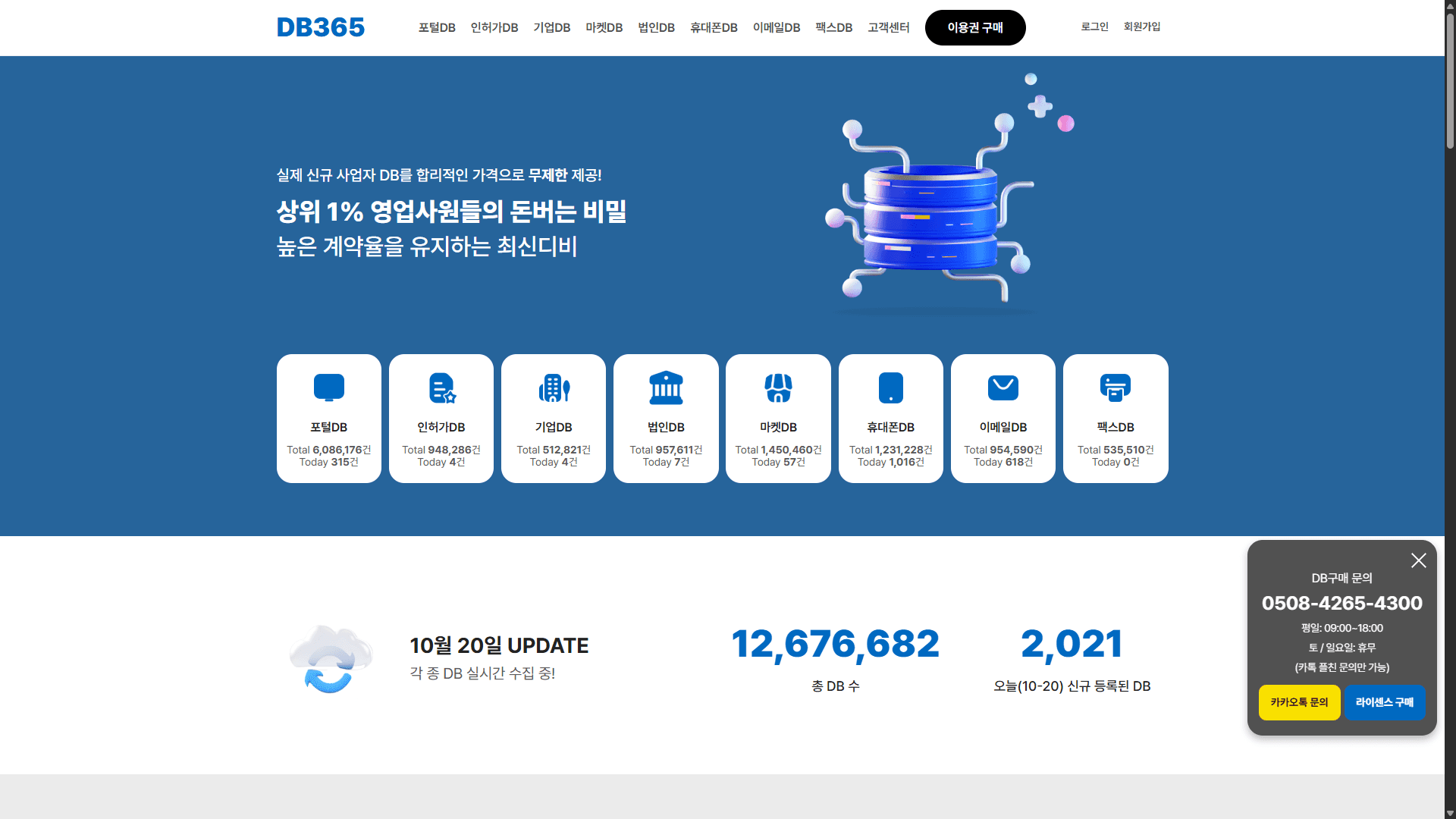Click the 법인DB bank icon
The width and height of the screenshot is (1456, 819).
(x=666, y=388)
